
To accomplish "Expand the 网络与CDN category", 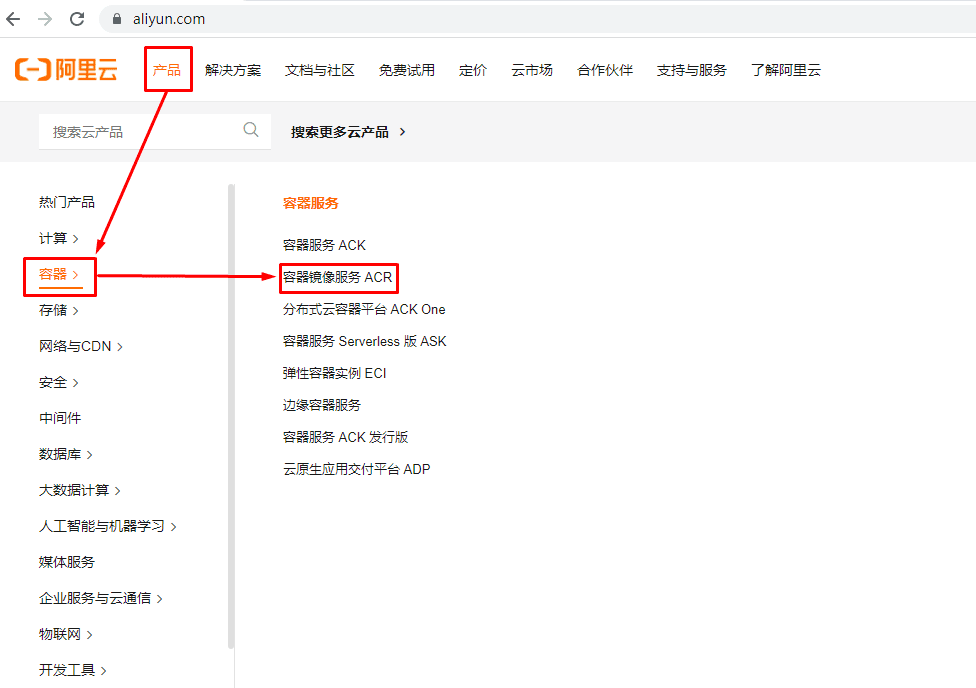I will coord(81,346).
